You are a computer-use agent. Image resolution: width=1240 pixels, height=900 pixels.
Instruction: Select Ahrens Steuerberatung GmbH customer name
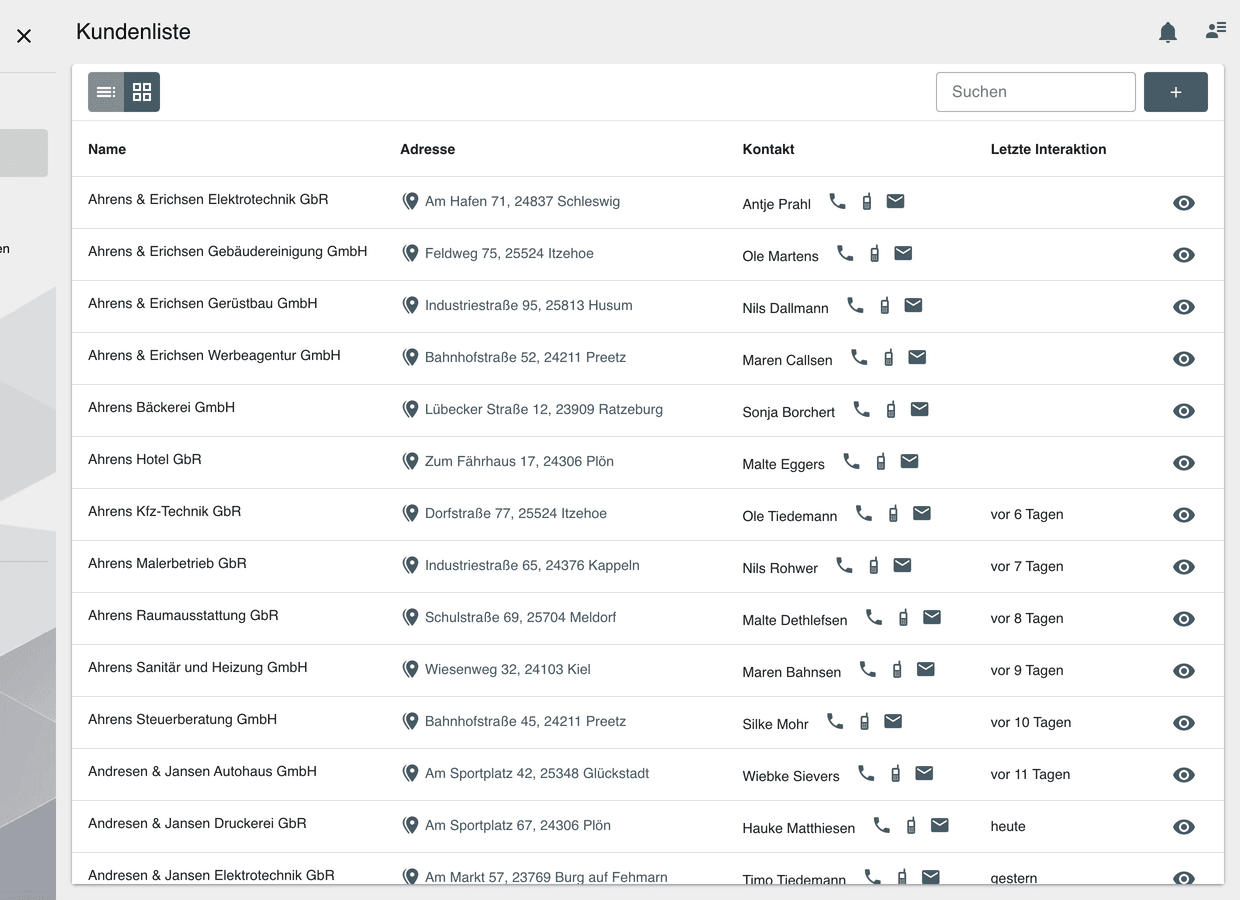coord(183,719)
